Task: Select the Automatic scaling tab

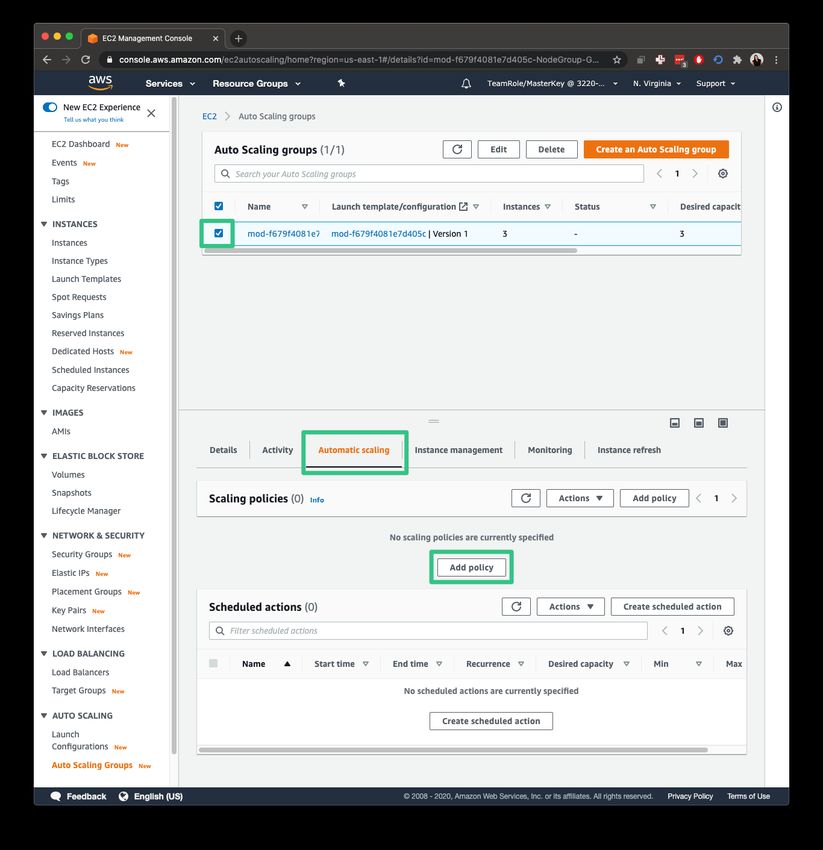Action: [x=353, y=450]
